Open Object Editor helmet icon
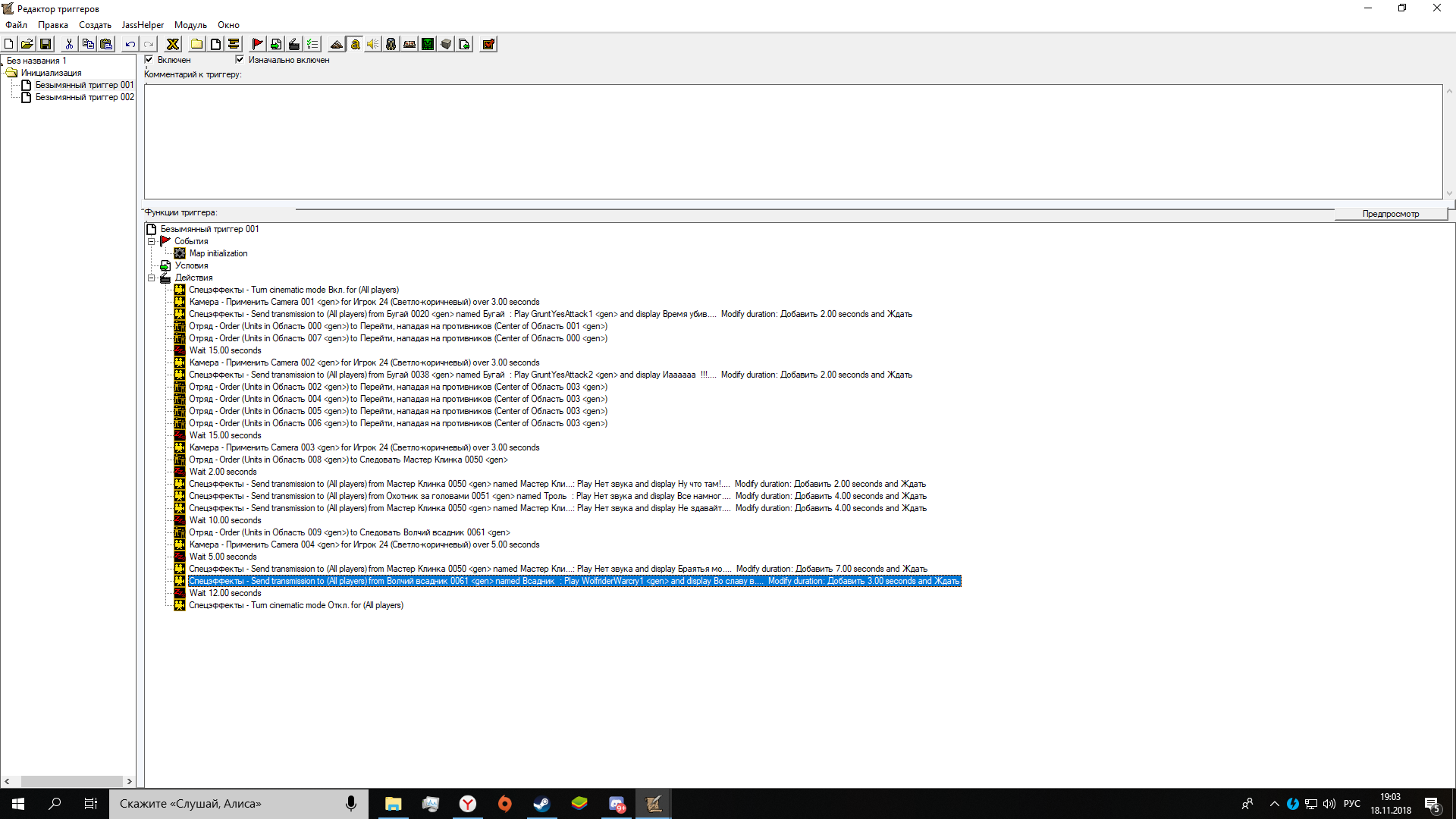 391,44
